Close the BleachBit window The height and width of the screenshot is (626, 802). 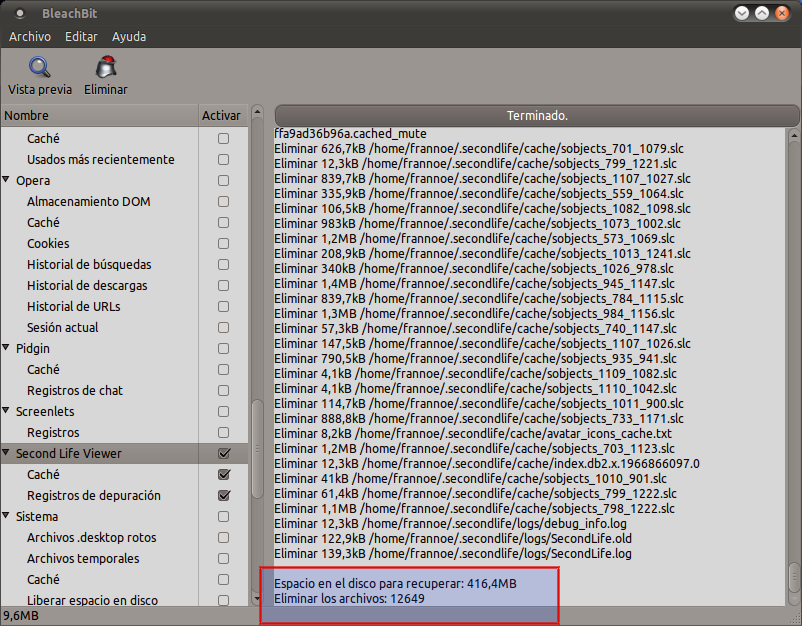click(x=782, y=13)
